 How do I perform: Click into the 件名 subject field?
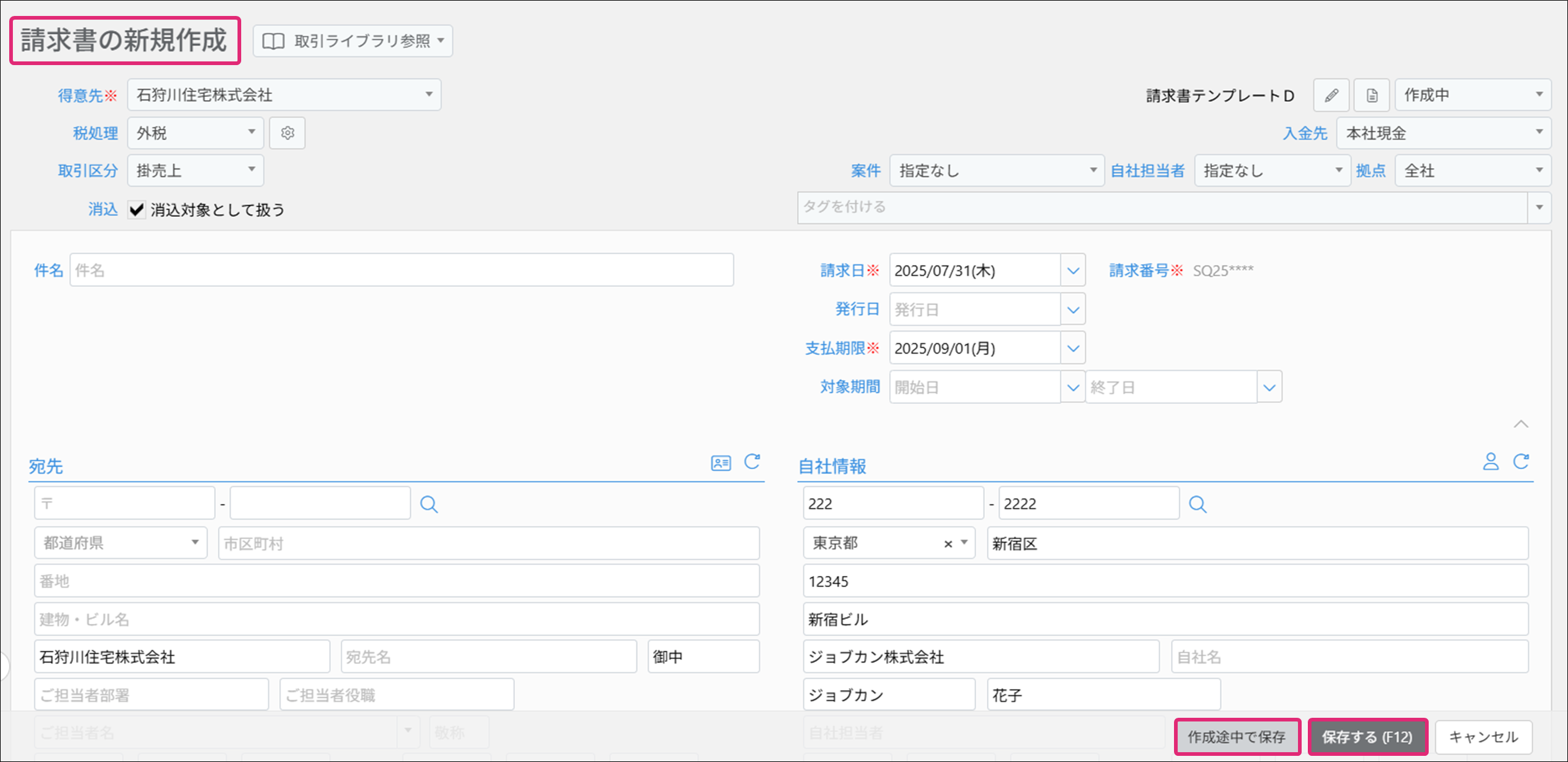401,270
